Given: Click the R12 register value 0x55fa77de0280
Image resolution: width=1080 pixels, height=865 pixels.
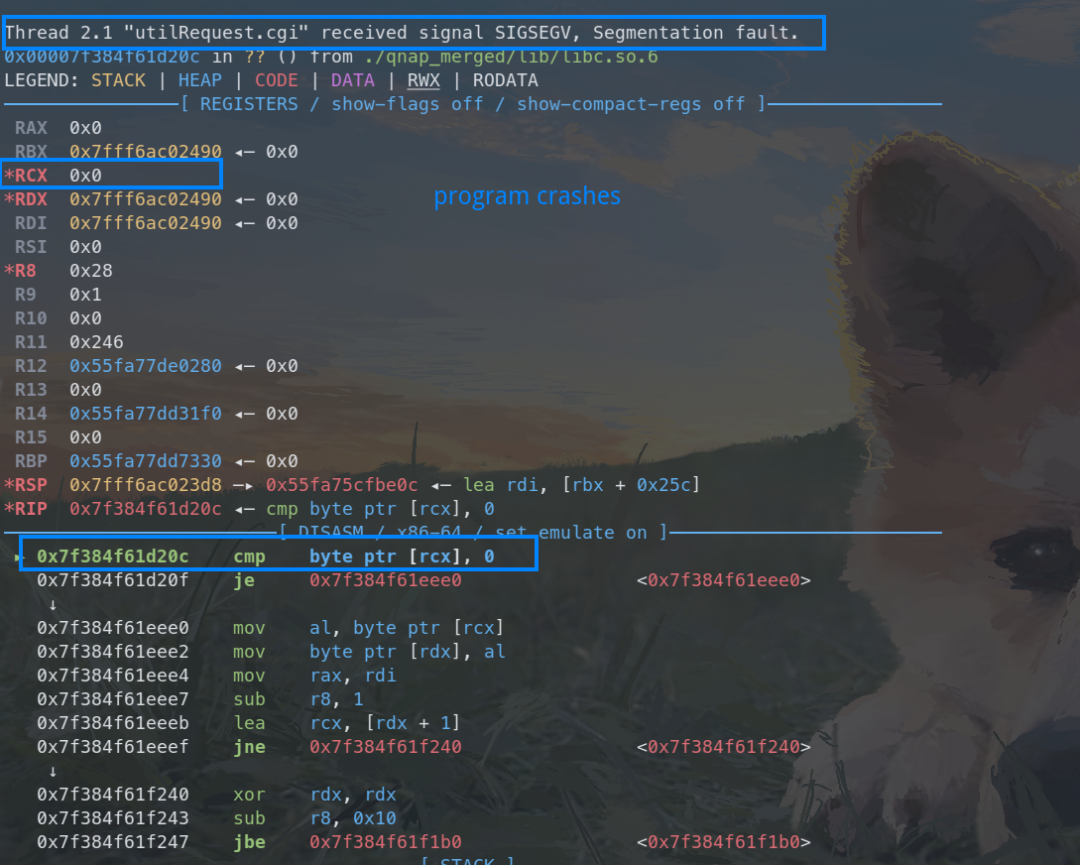Looking at the screenshot, I should click(145, 366).
